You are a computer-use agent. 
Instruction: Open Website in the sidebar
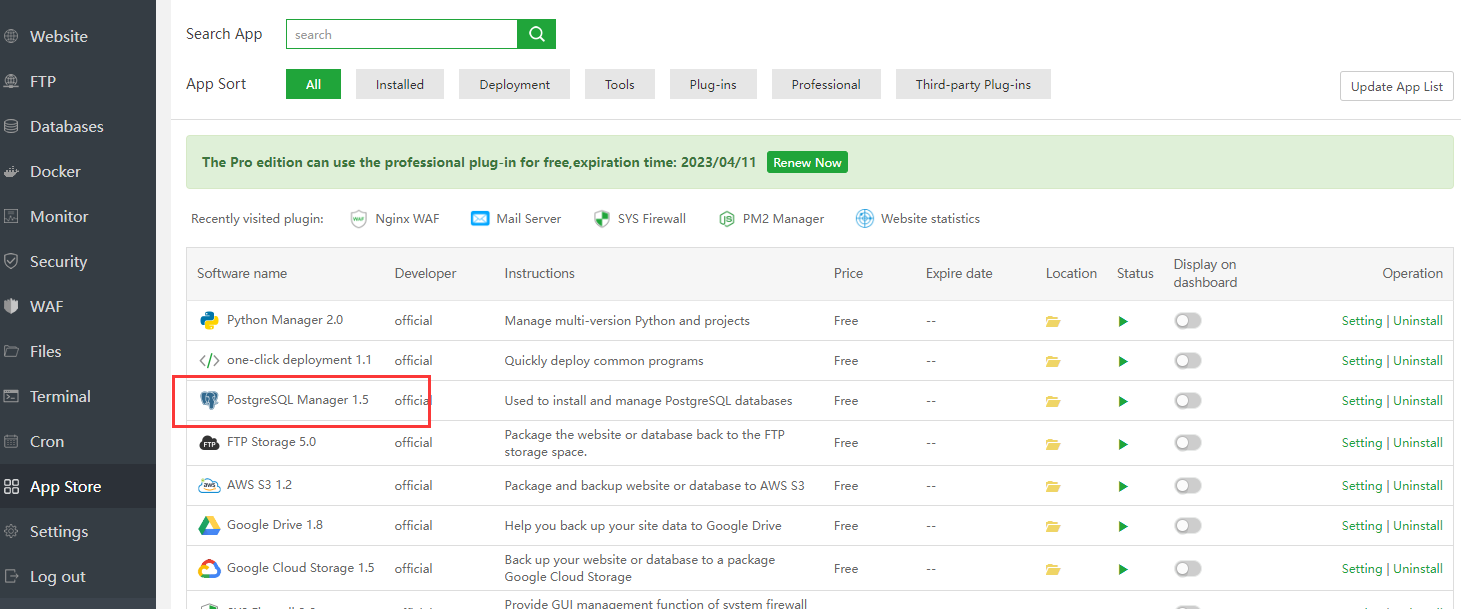(x=78, y=36)
